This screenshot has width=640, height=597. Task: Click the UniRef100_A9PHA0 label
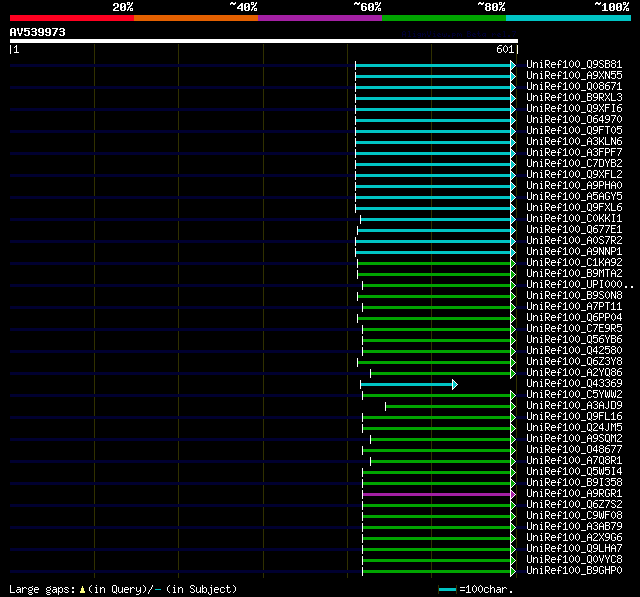click(x=574, y=186)
